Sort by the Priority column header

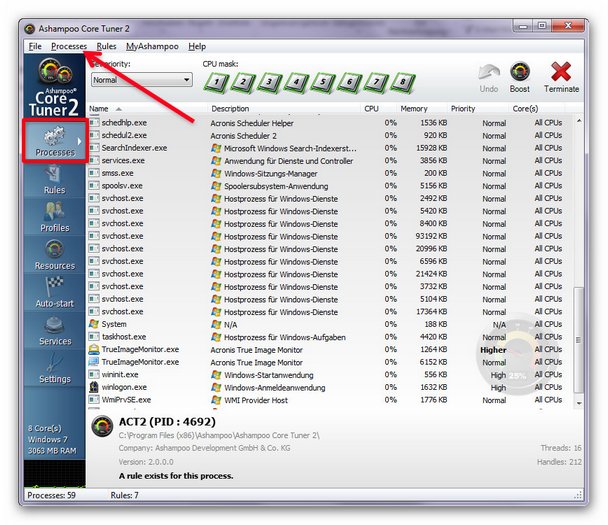(478, 109)
